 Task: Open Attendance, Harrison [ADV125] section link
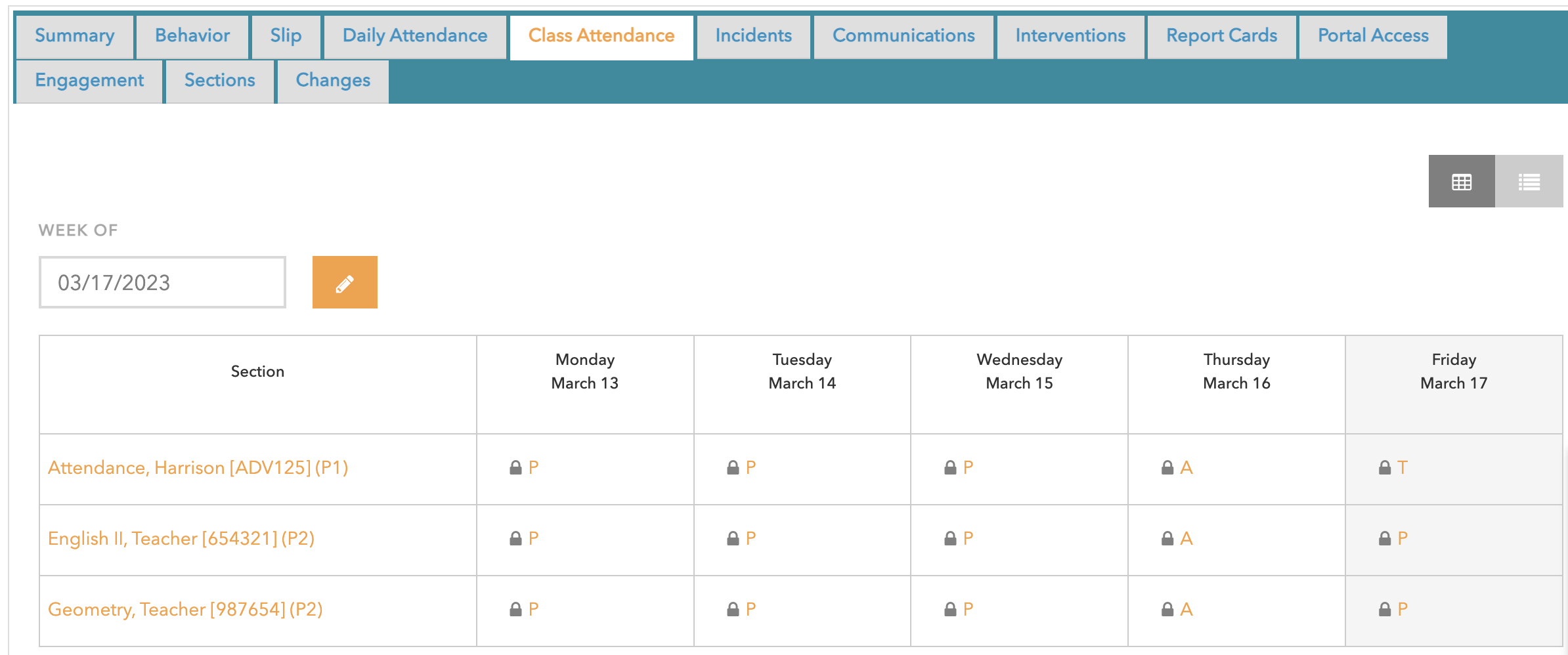(198, 468)
